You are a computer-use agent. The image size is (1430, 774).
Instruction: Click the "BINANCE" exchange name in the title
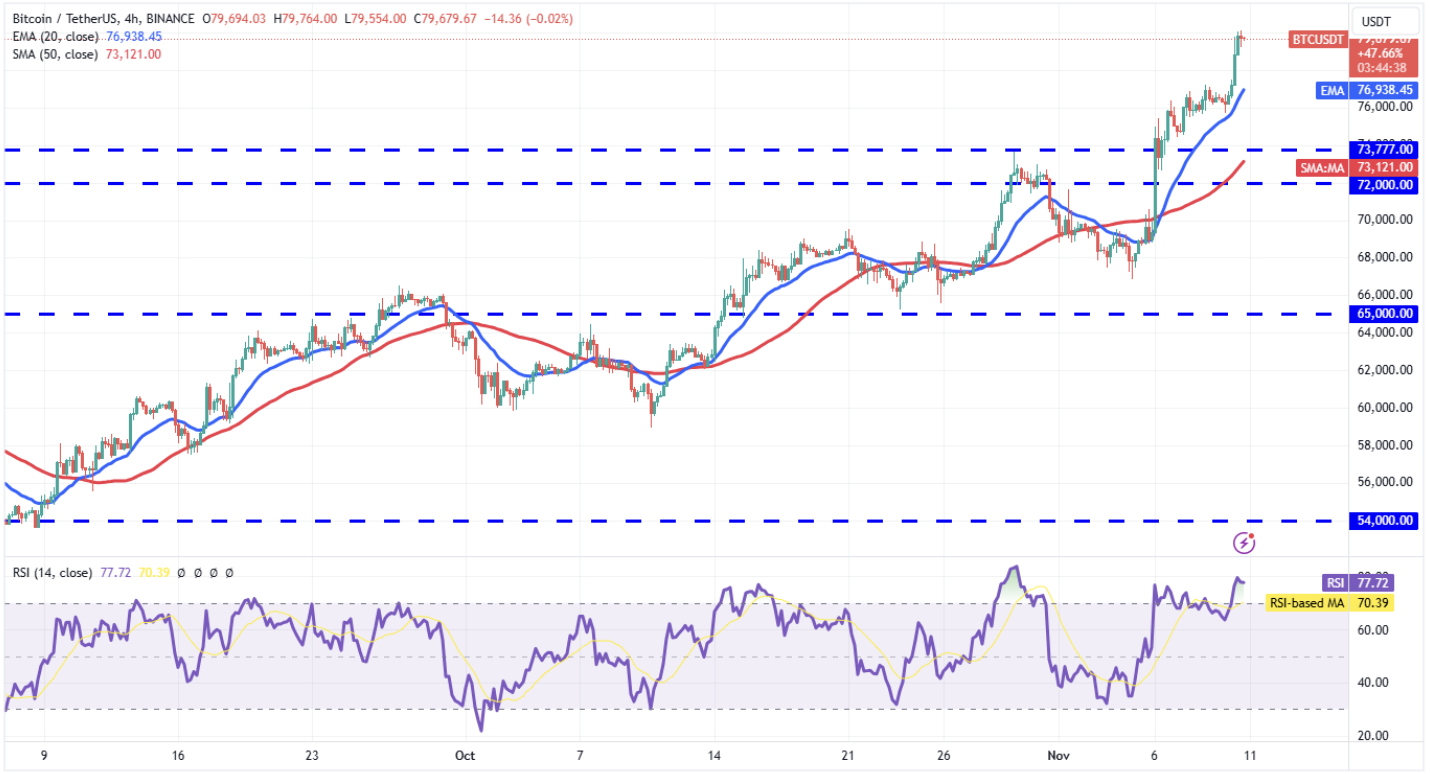[x=169, y=19]
